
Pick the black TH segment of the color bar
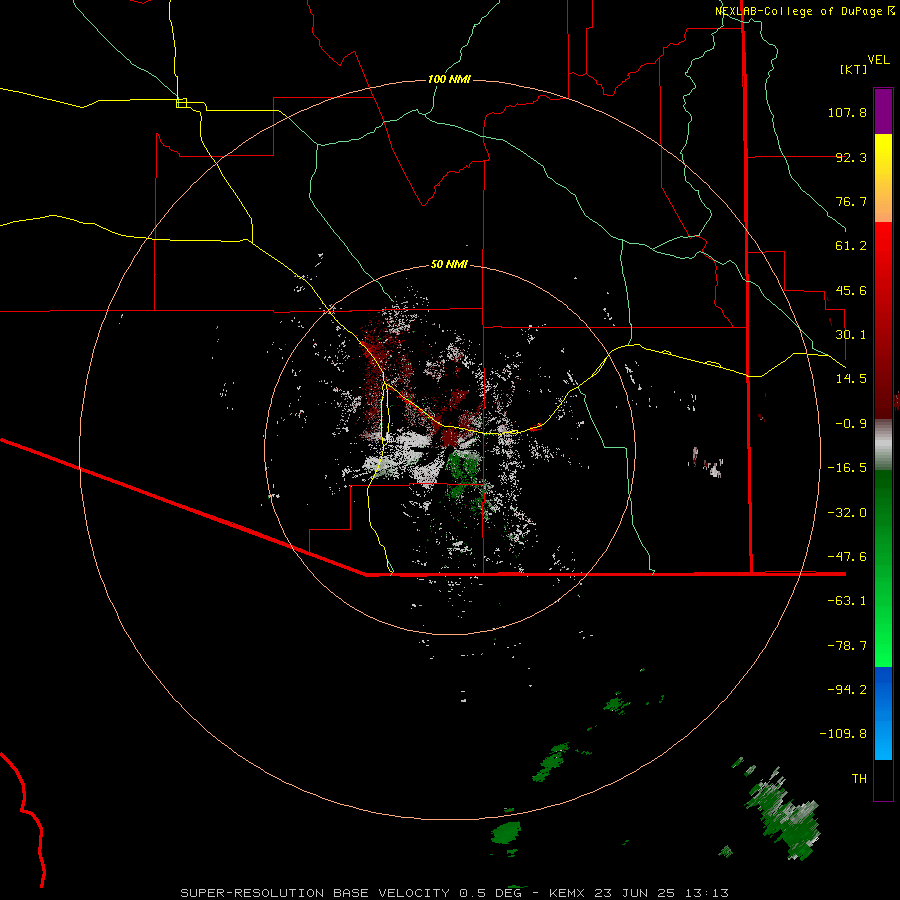coord(883,779)
